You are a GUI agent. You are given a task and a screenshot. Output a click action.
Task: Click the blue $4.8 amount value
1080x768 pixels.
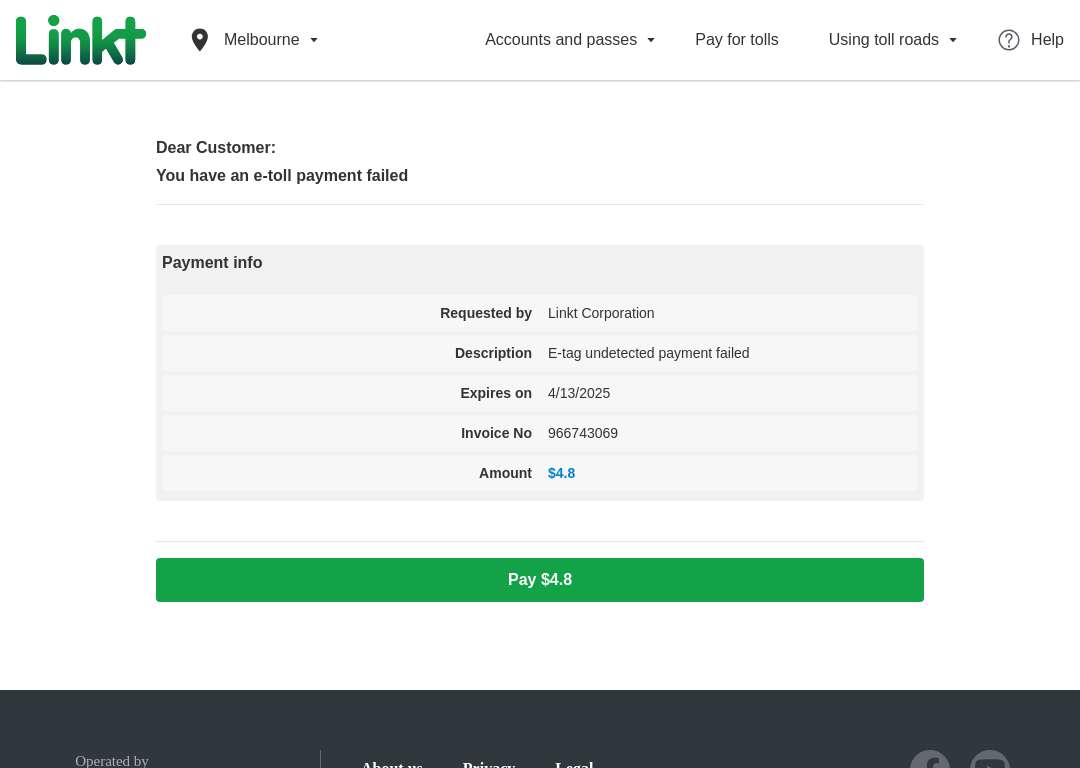coord(561,473)
